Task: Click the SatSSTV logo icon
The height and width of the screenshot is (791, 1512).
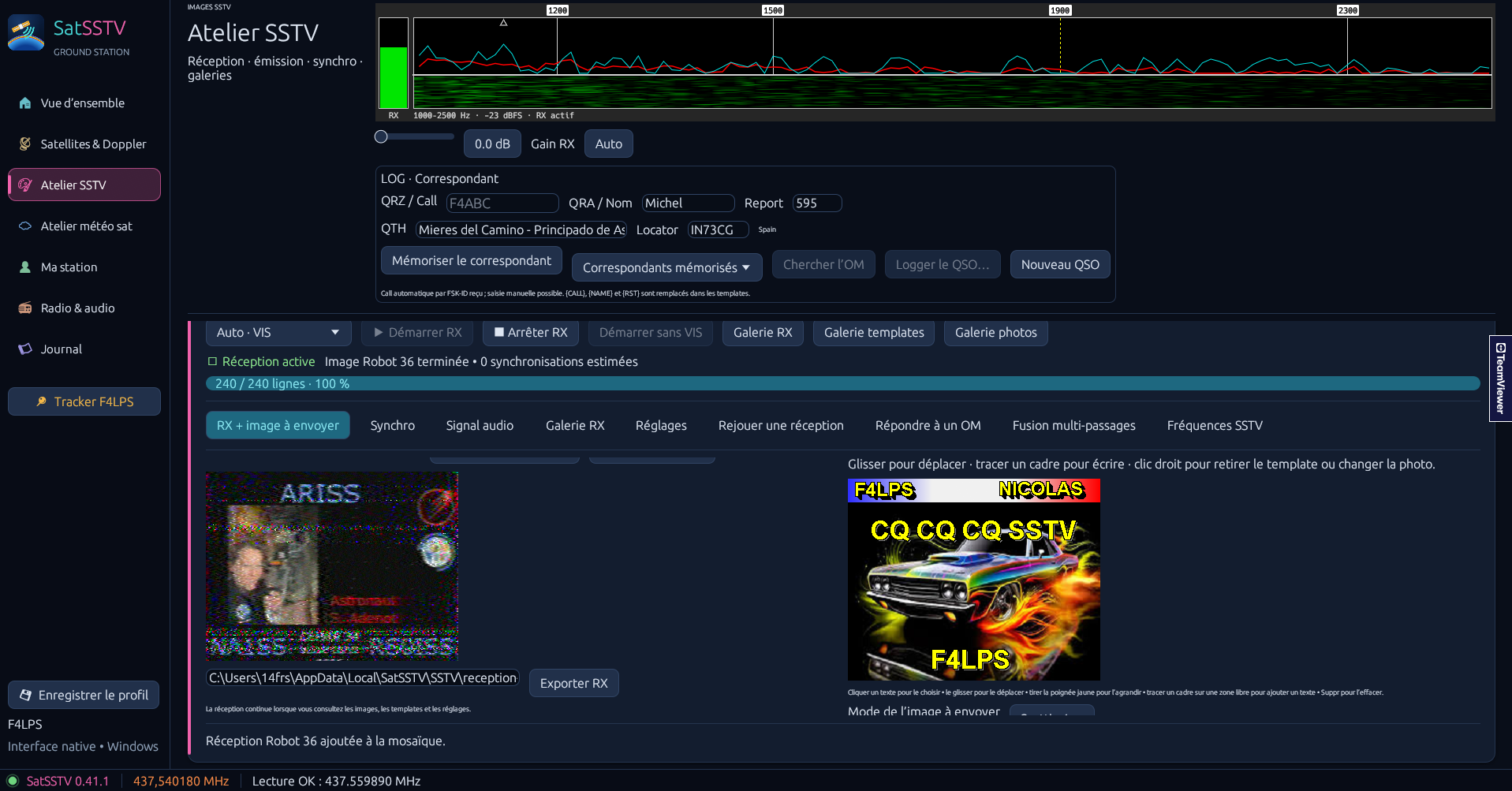Action: coord(26,33)
